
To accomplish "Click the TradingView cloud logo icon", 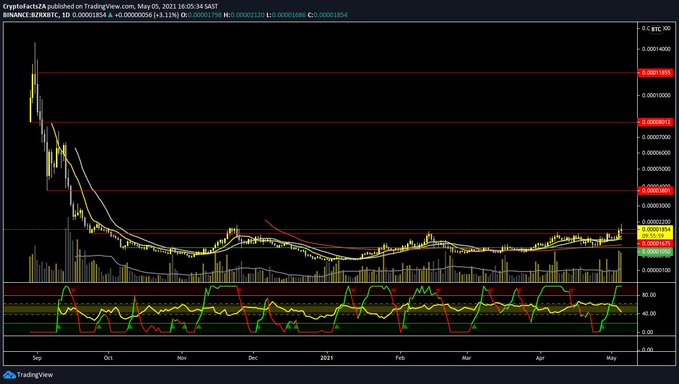I will [9, 375].
